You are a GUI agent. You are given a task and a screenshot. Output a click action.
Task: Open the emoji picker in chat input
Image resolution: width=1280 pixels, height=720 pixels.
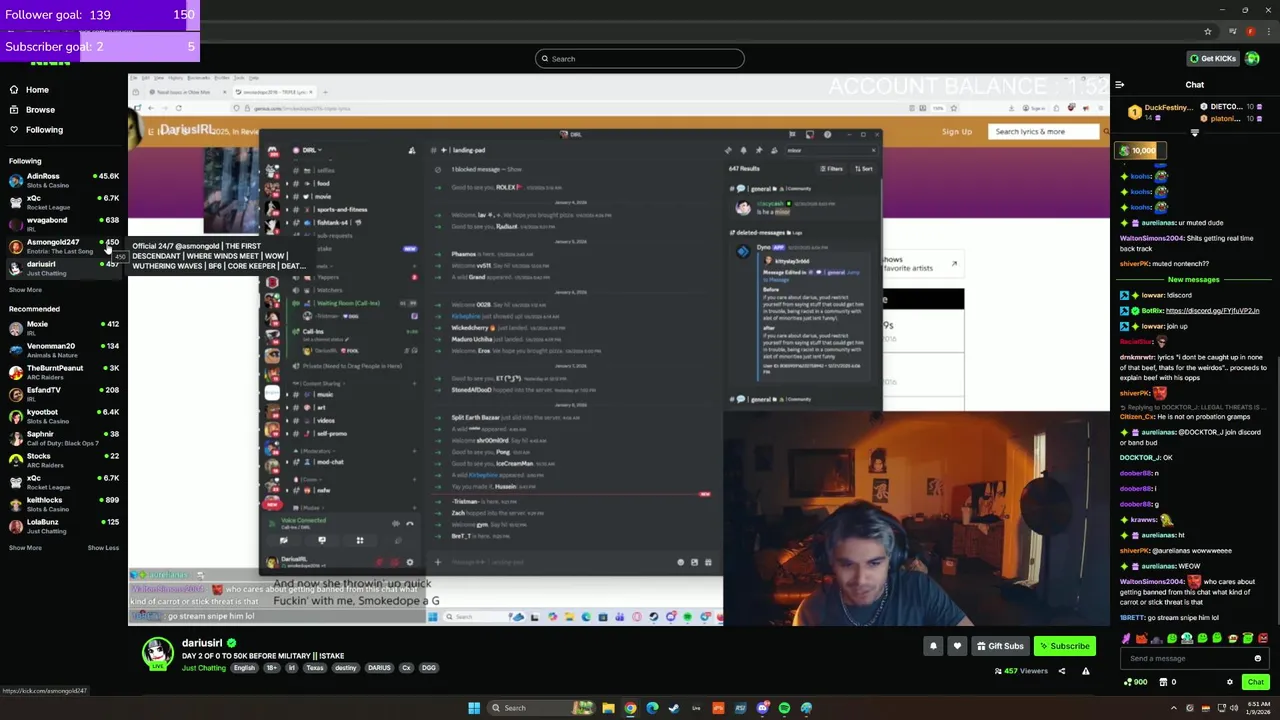(x=1258, y=659)
